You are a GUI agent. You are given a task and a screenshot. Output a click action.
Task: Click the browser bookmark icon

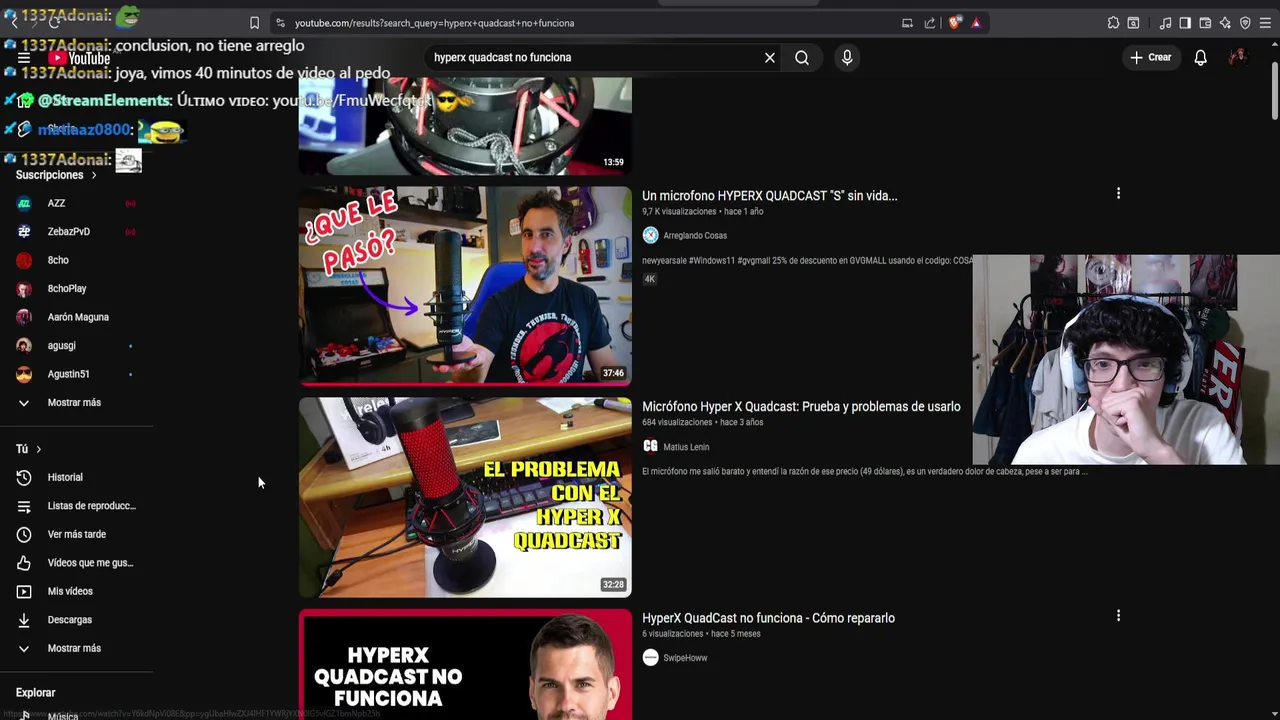tap(254, 23)
